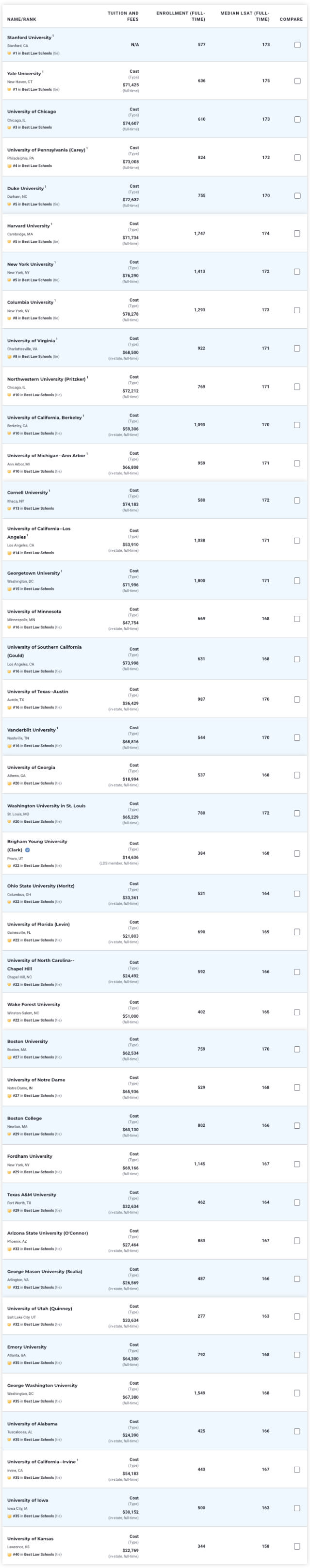Sort by the Median LSAT column header
The height and width of the screenshot is (1568, 310).
(x=245, y=16)
